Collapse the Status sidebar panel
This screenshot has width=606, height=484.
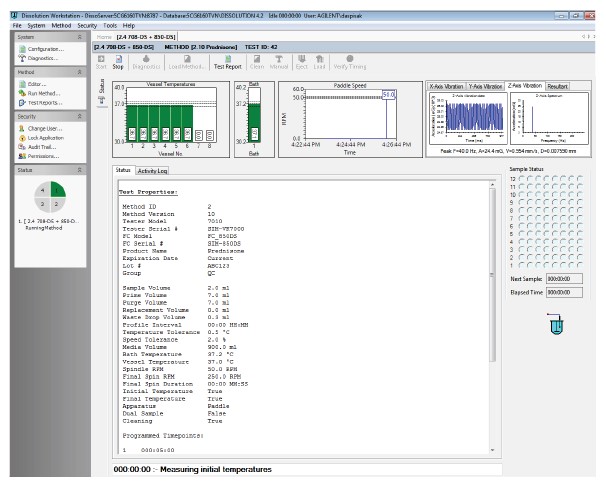pos(79,170)
